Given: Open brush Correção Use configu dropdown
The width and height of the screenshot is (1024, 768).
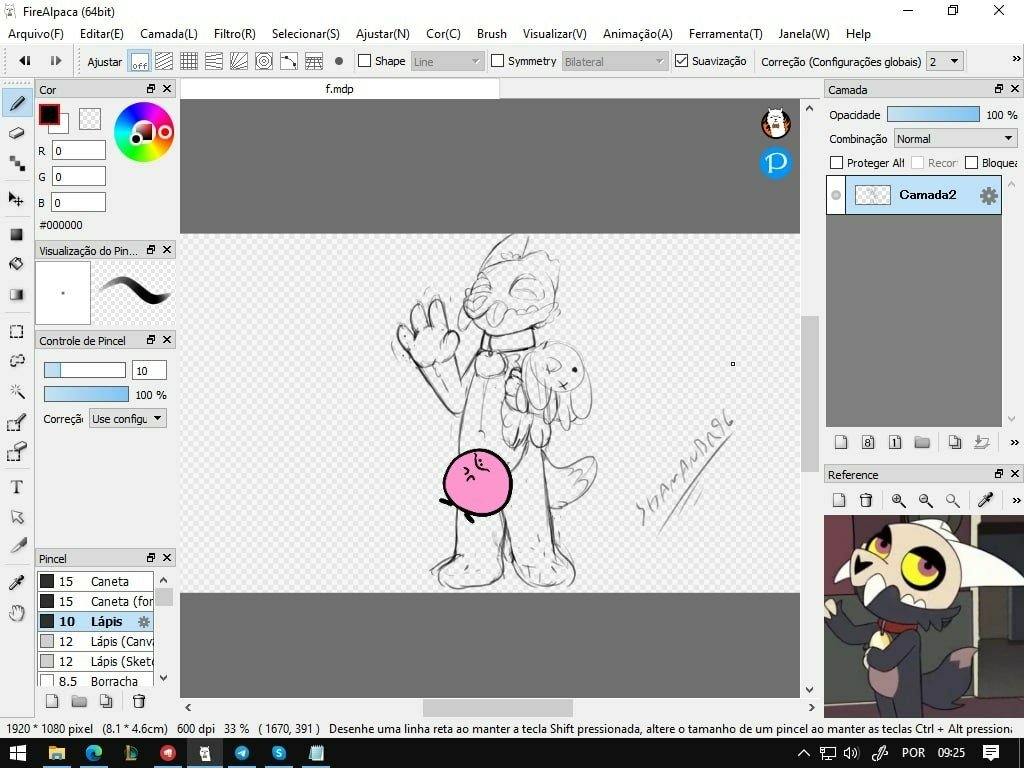Looking at the screenshot, I should 127,419.
